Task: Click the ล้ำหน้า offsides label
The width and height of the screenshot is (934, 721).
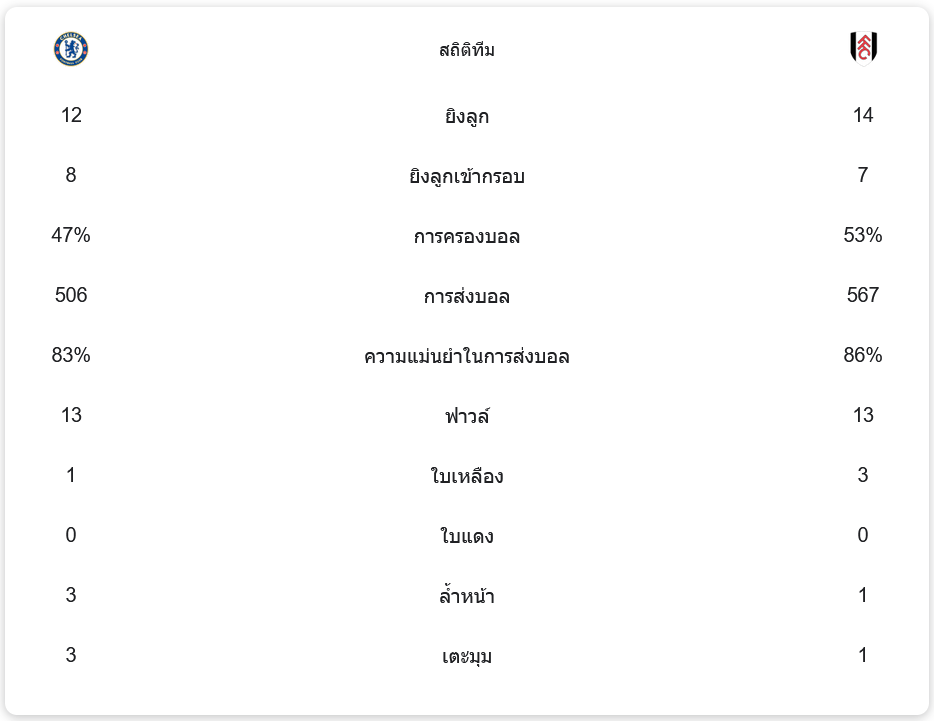Action: [x=467, y=597]
